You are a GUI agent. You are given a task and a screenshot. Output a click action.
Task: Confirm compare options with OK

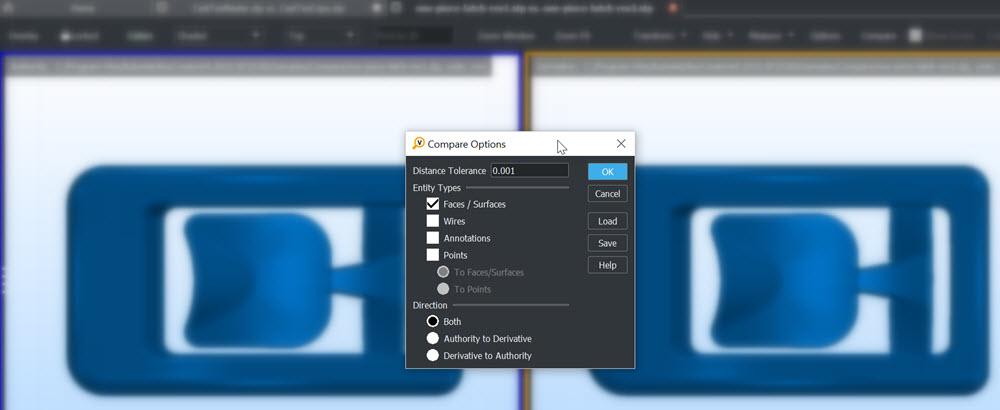[607, 172]
